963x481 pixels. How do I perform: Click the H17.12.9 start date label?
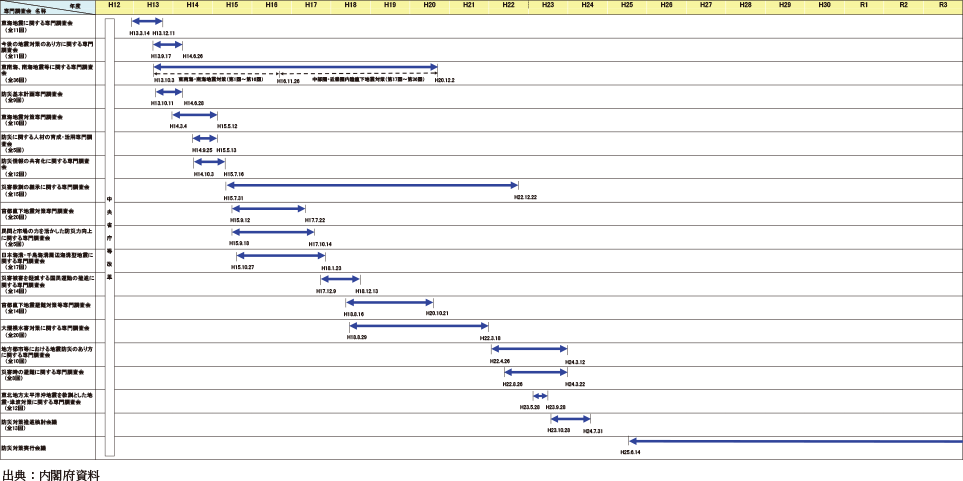coord(326,291)
